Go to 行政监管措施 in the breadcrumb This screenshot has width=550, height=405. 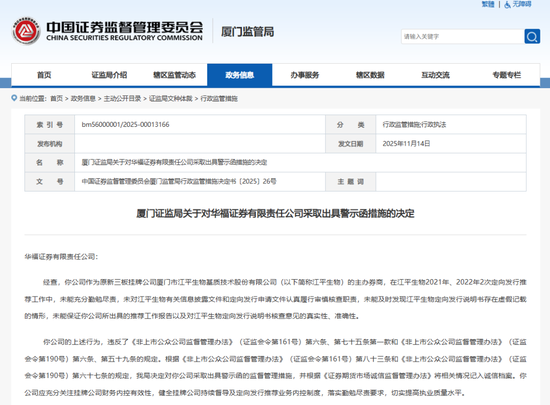(x=219, y=99)
